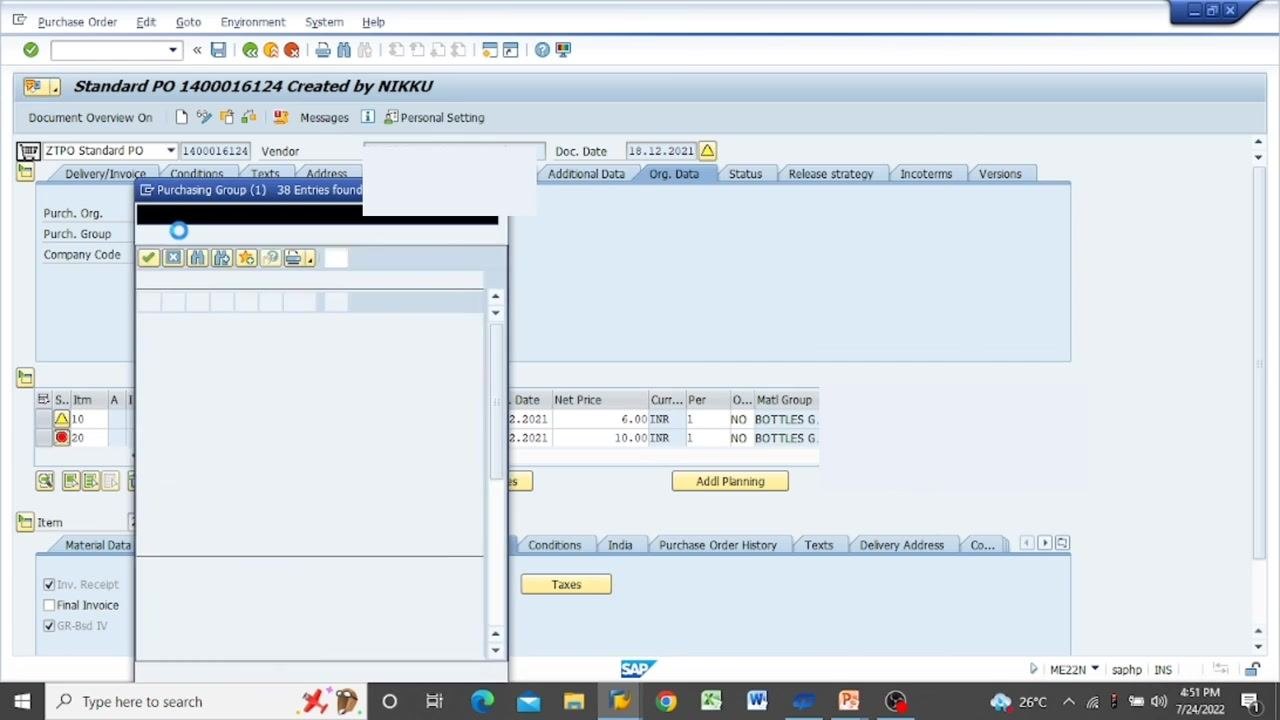Open the command field dropdown arrow

173,50
